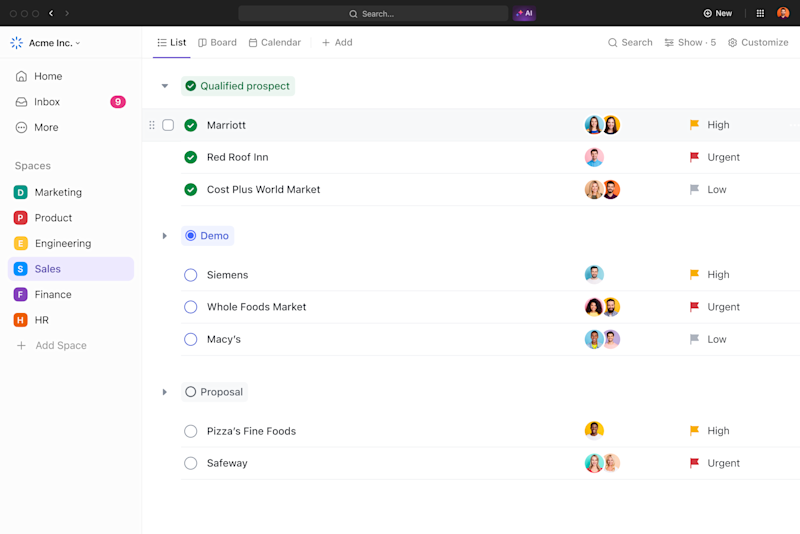The width and height of the screenshot is (800, 534).
Task: Click the drag handle on Marriott row
Action: (x=152, y=125)
